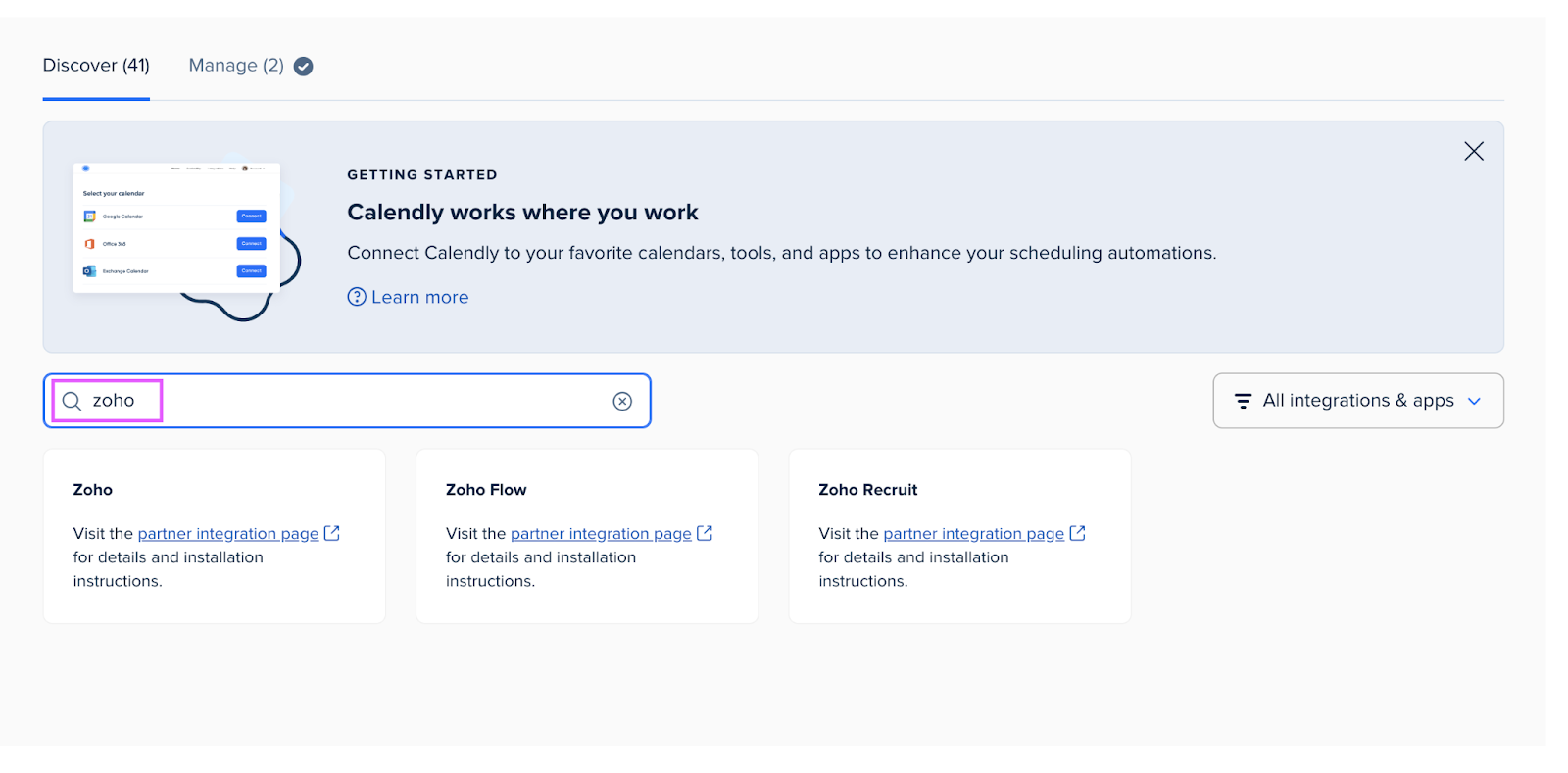
Task: Click the calendar selection preview thumbnail
Action: tap(177, 227)
